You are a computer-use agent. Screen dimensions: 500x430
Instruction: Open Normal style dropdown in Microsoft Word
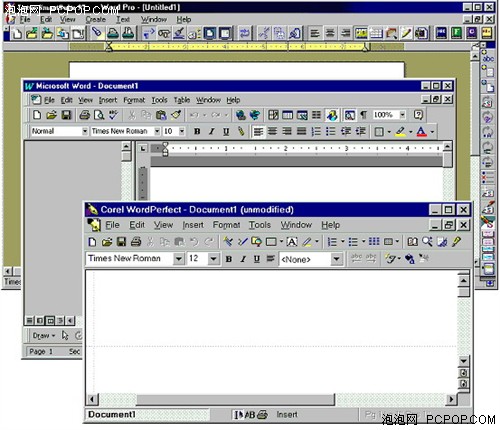(x=85, y=131)
